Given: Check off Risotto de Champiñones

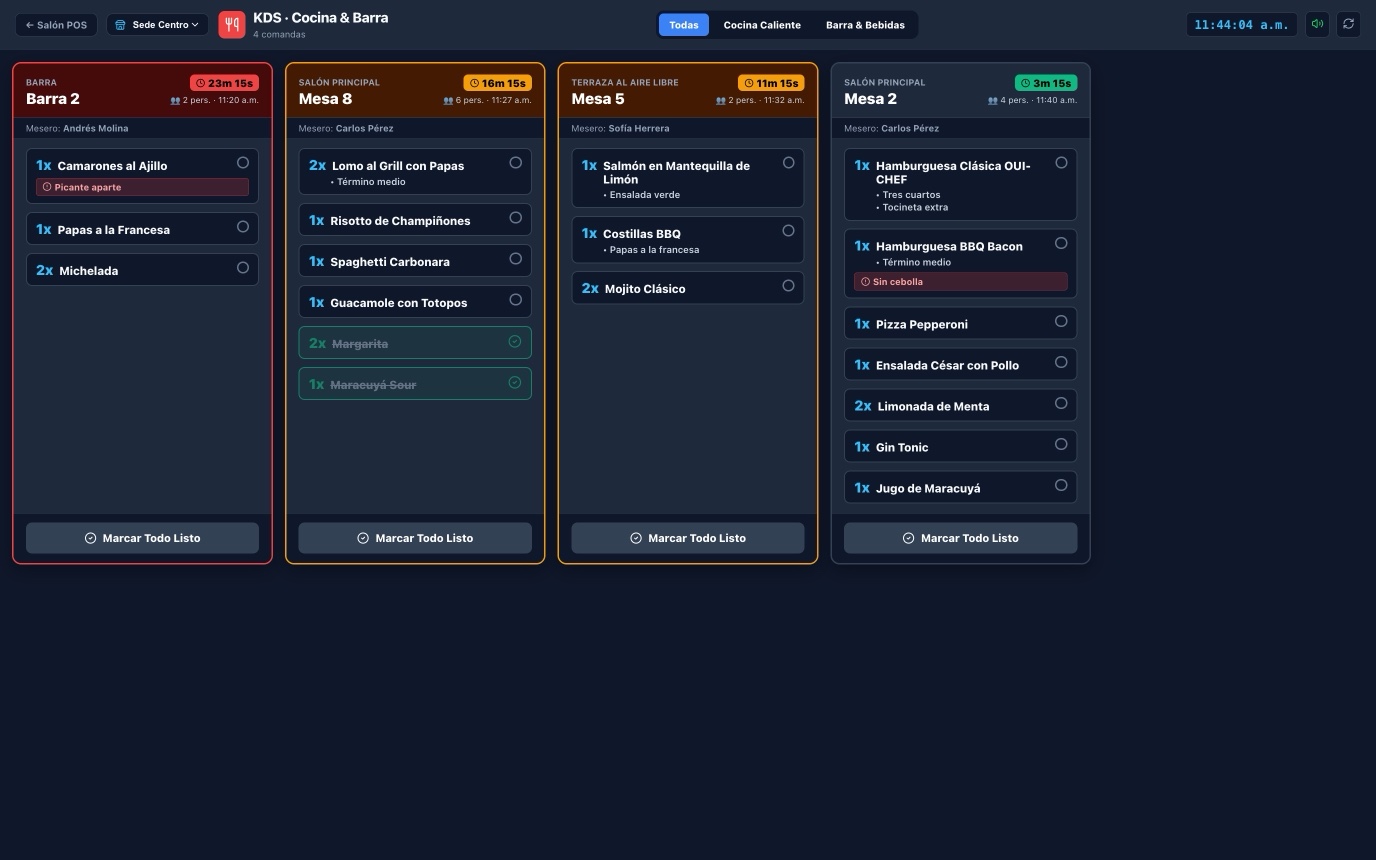Looking at the screenshot, I should pyautogui.click(x=516, y=217).
